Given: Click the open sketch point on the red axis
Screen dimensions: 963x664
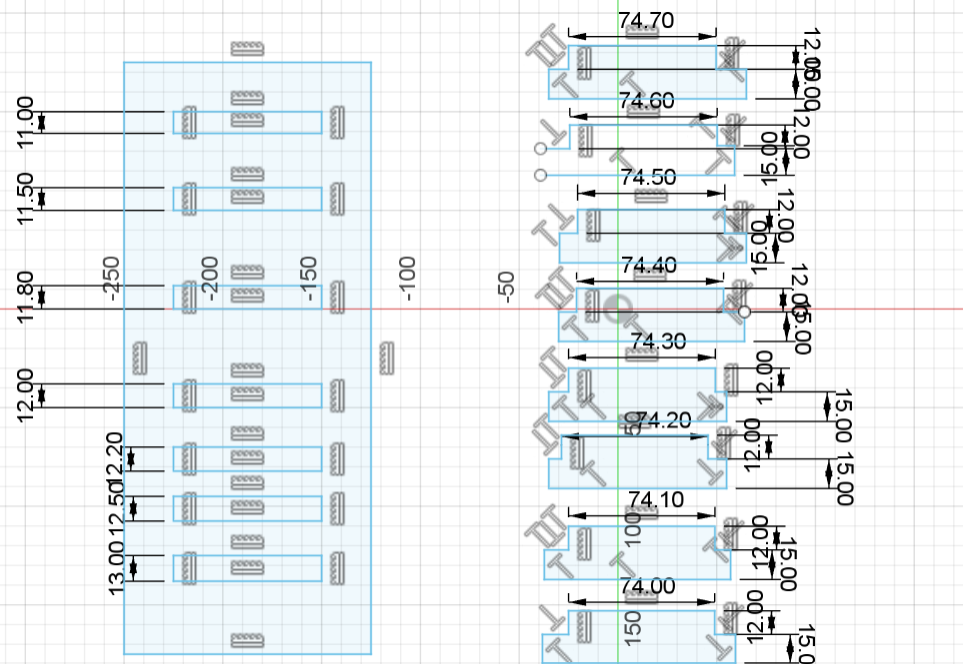Looking at the screenshot, I should [x=744, y=312].
